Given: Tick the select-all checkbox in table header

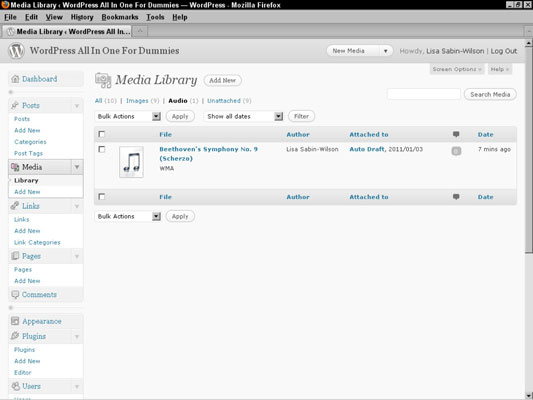Looking at the screenshot, I should pos(102,134).
